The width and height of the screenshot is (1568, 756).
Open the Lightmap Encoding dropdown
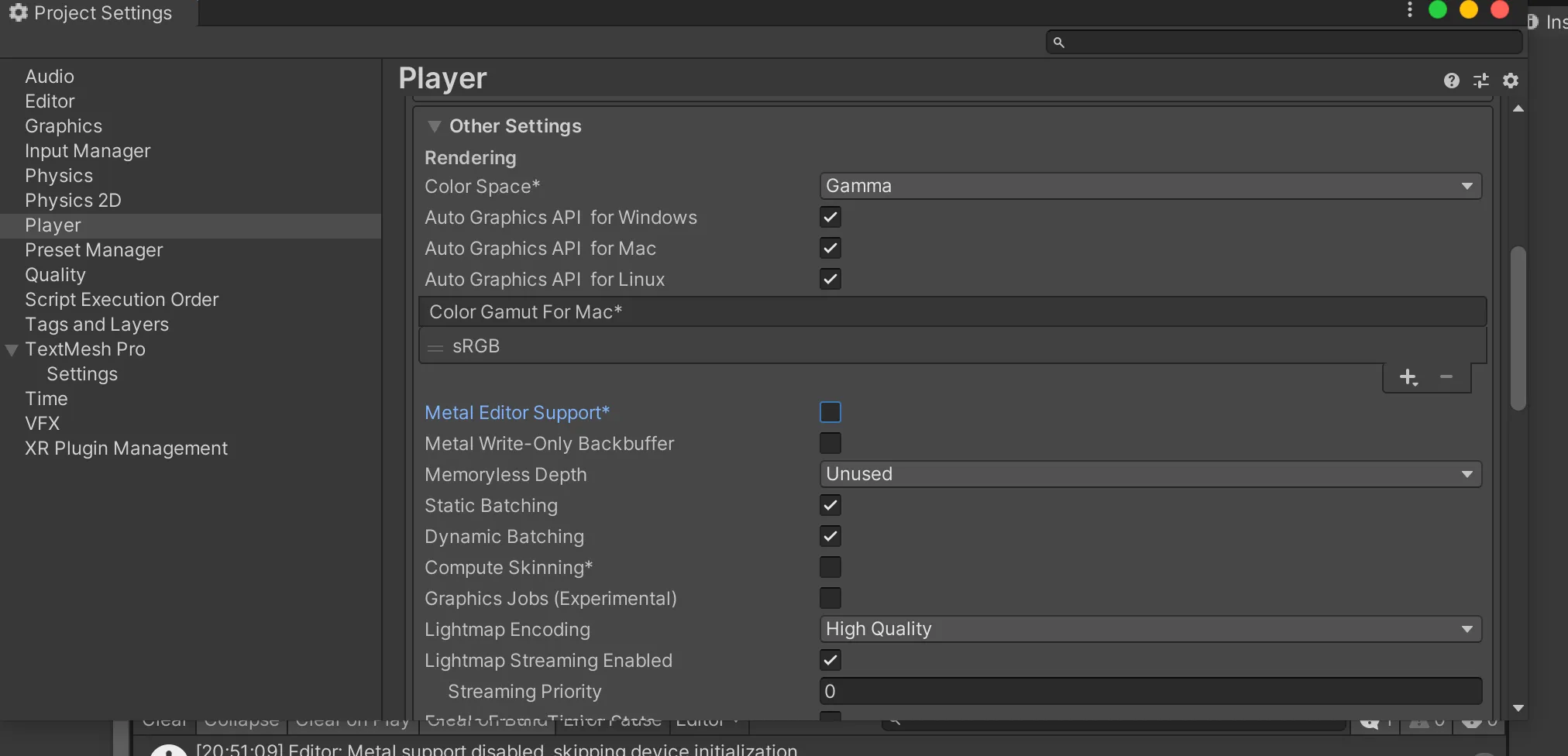click(x=1150, y=629)
